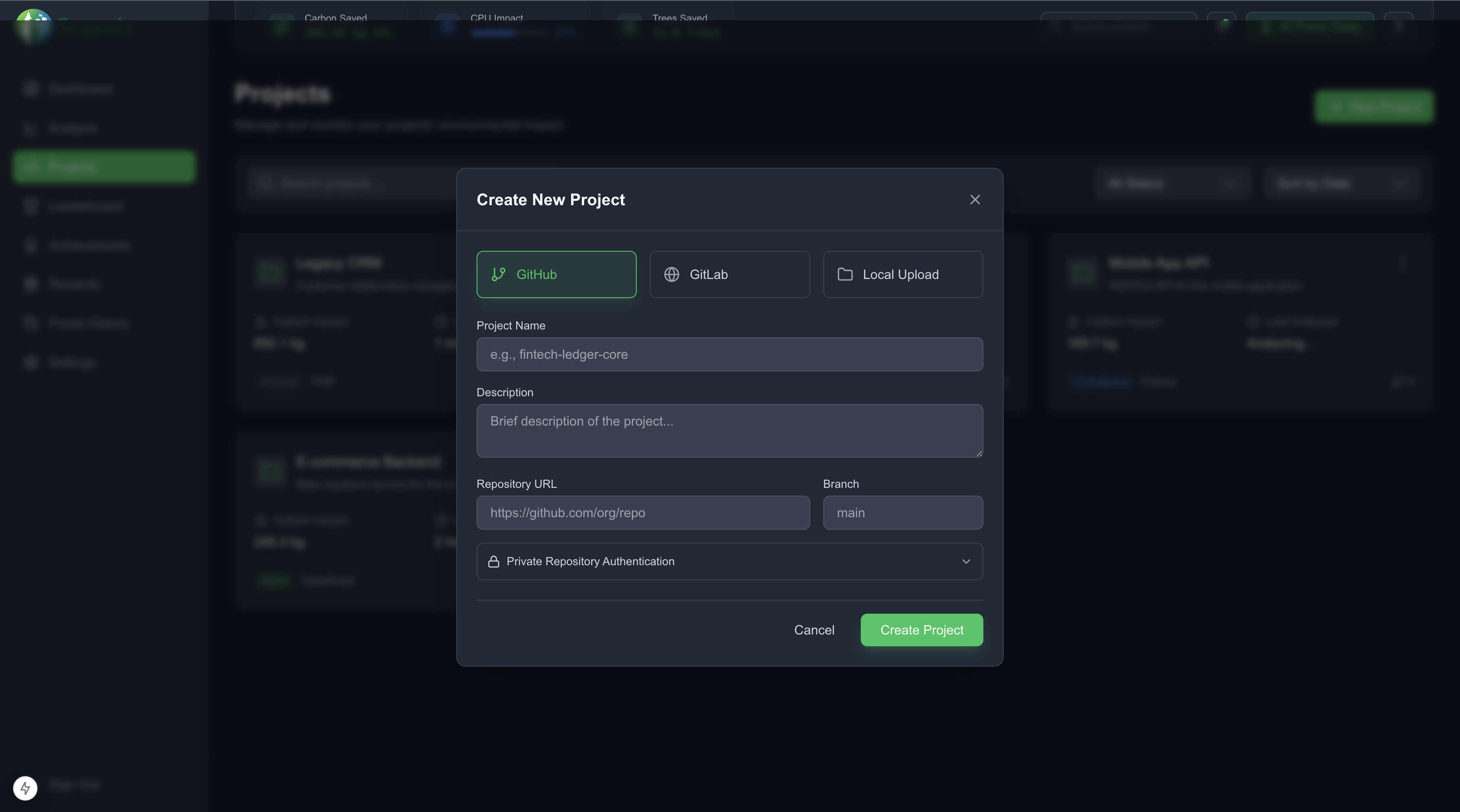Viewport: 1460px width, 812px height.
Task: Grab the Description textarea resize handle
Action: (x=979, y=453)
